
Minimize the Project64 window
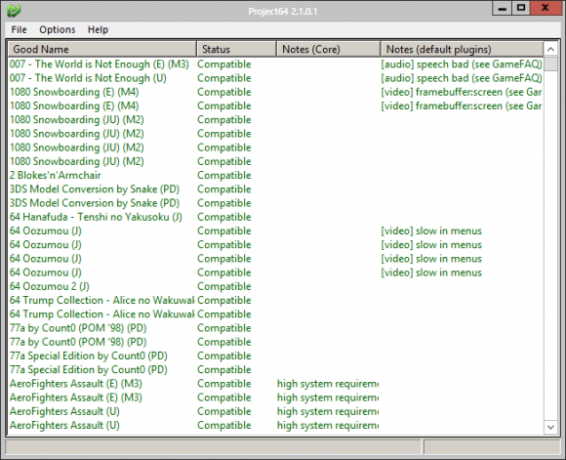(x=502, y=8)
